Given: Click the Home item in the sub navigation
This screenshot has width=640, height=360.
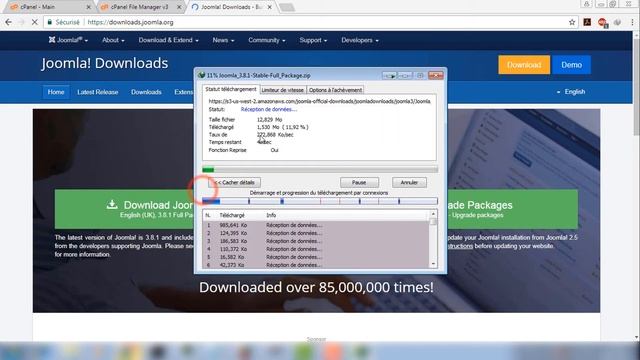Looking at the screenshot, I should click(56, 92).
